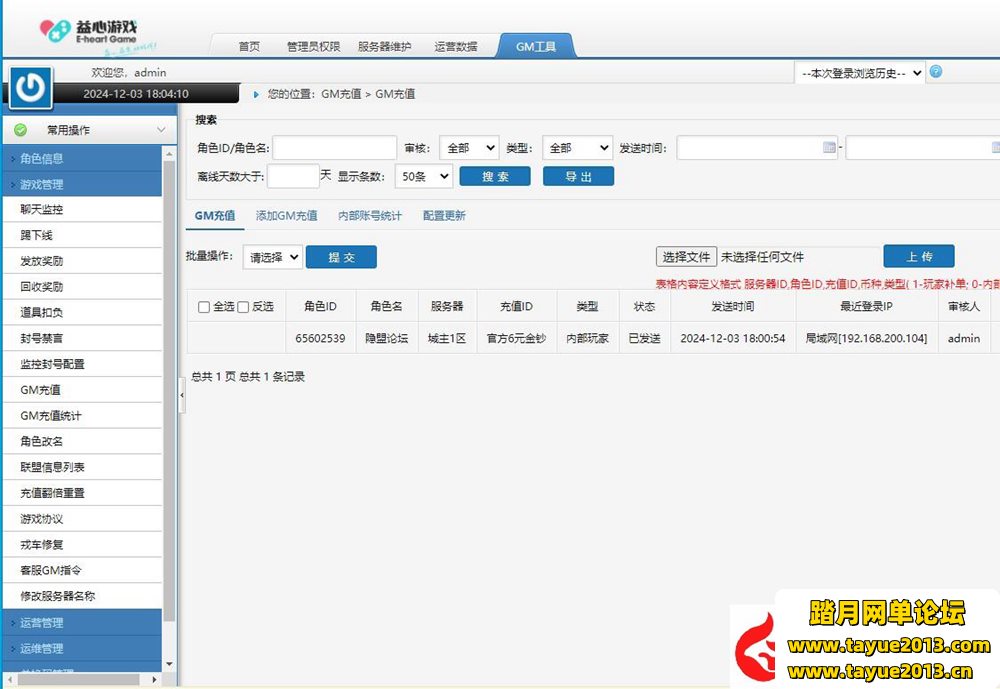This screenshot has height=689, width=1000.
Task: Click the breadcrumb arrow before 您的位置
Action: [256, 94]
